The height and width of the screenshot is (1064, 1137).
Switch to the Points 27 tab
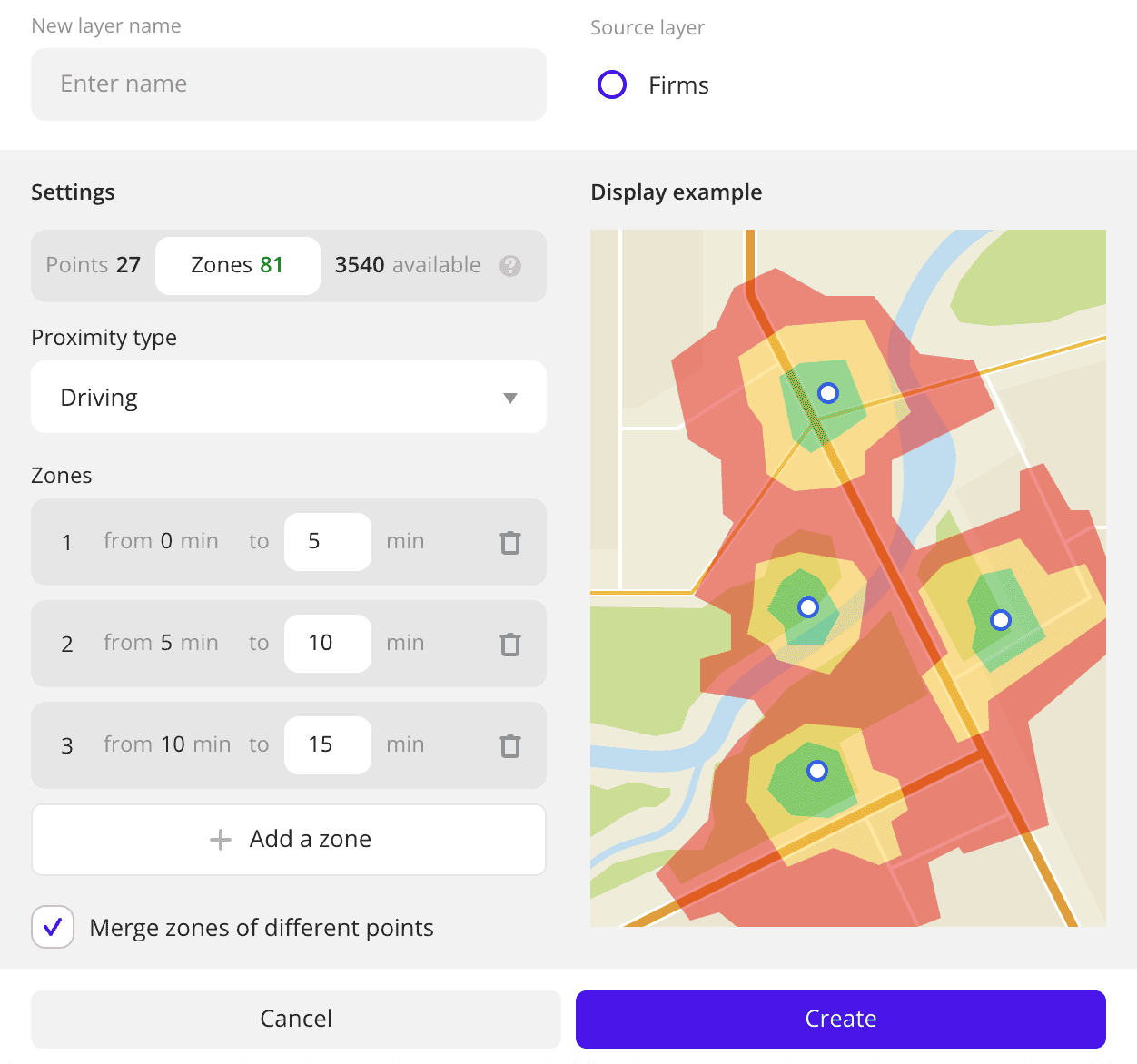[x=94, y=265]
